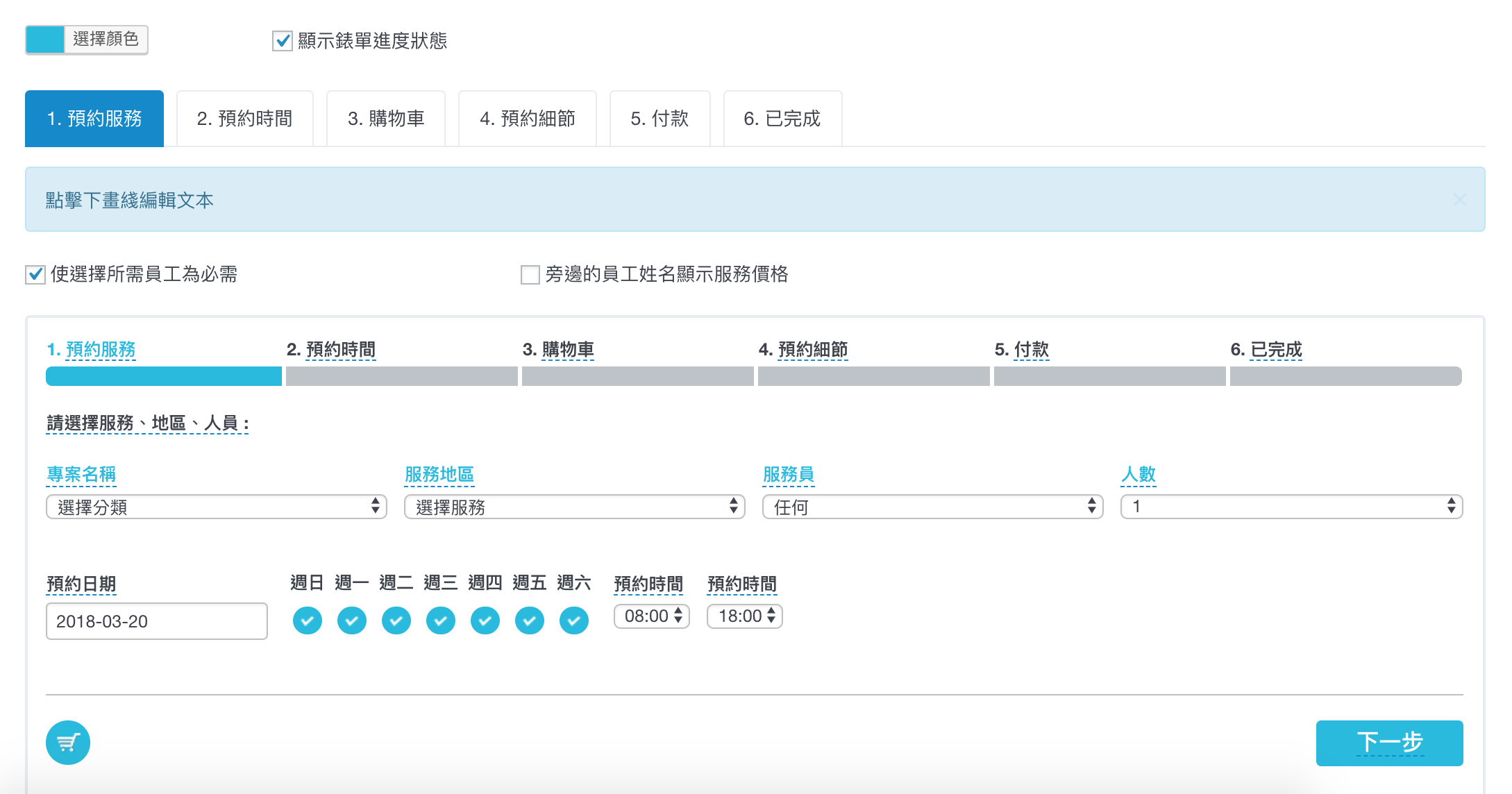Open the 選擇服務 dropdown
Screen dimensions: 1512x794
click(574, 507)
